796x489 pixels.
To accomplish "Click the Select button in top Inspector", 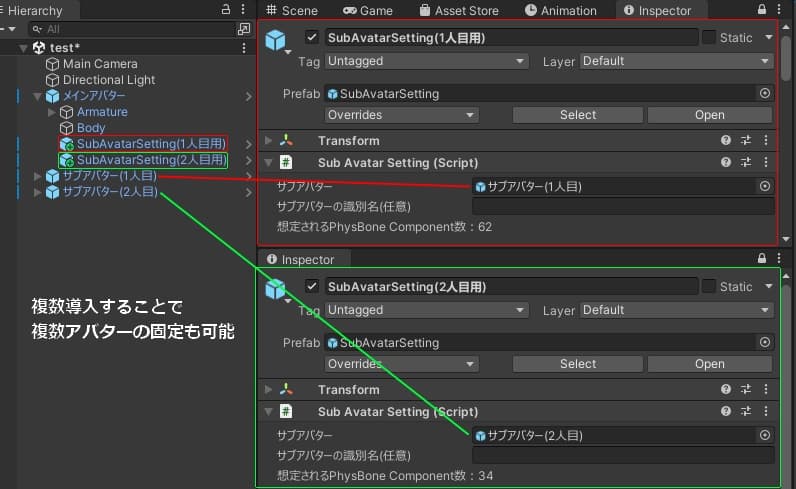I will pyautogui.click(x=577, y=115).
